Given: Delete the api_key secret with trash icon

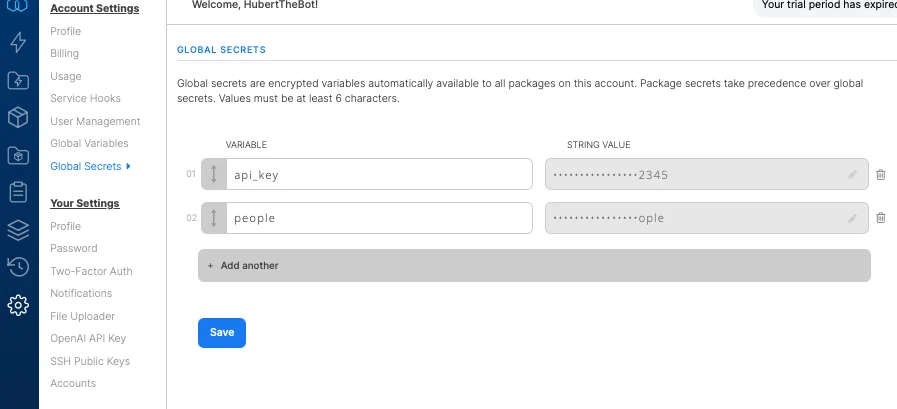Looking at the screenshot, I should 881,174.
